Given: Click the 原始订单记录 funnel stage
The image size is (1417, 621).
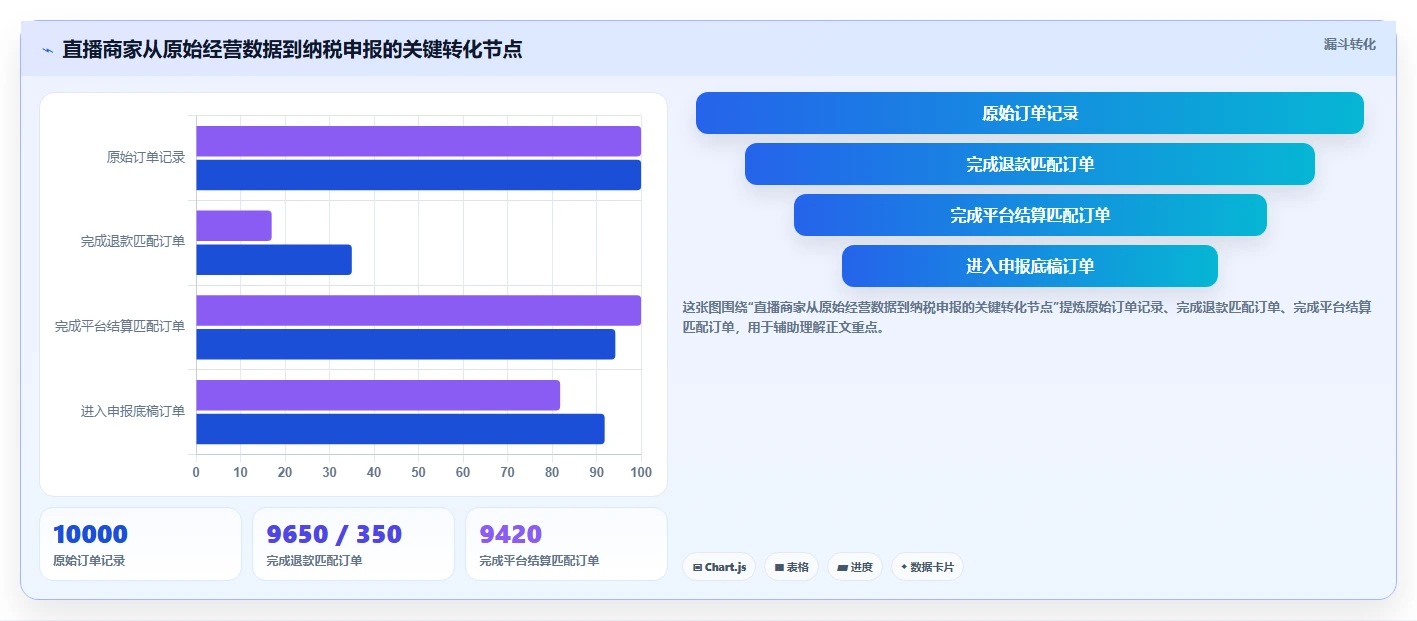Looking at the screenshot, I should pyautogui.click(x=1030, y=113).
